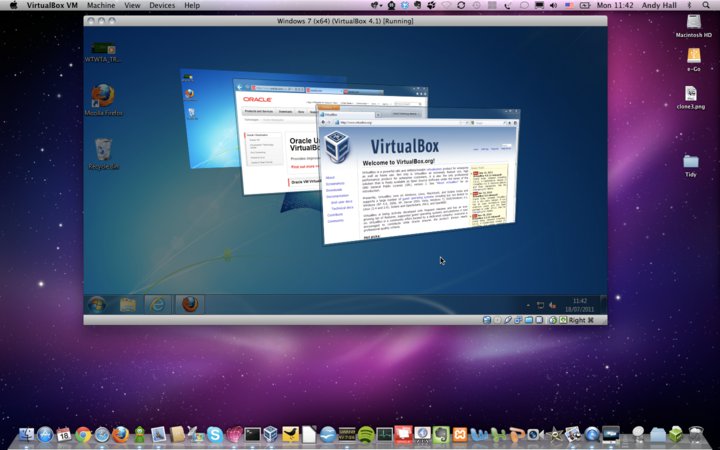This screenshot has height=450, width=720.
Task: Open Internet Explorer from the Windows taskbar
Action: click(158, 304)
